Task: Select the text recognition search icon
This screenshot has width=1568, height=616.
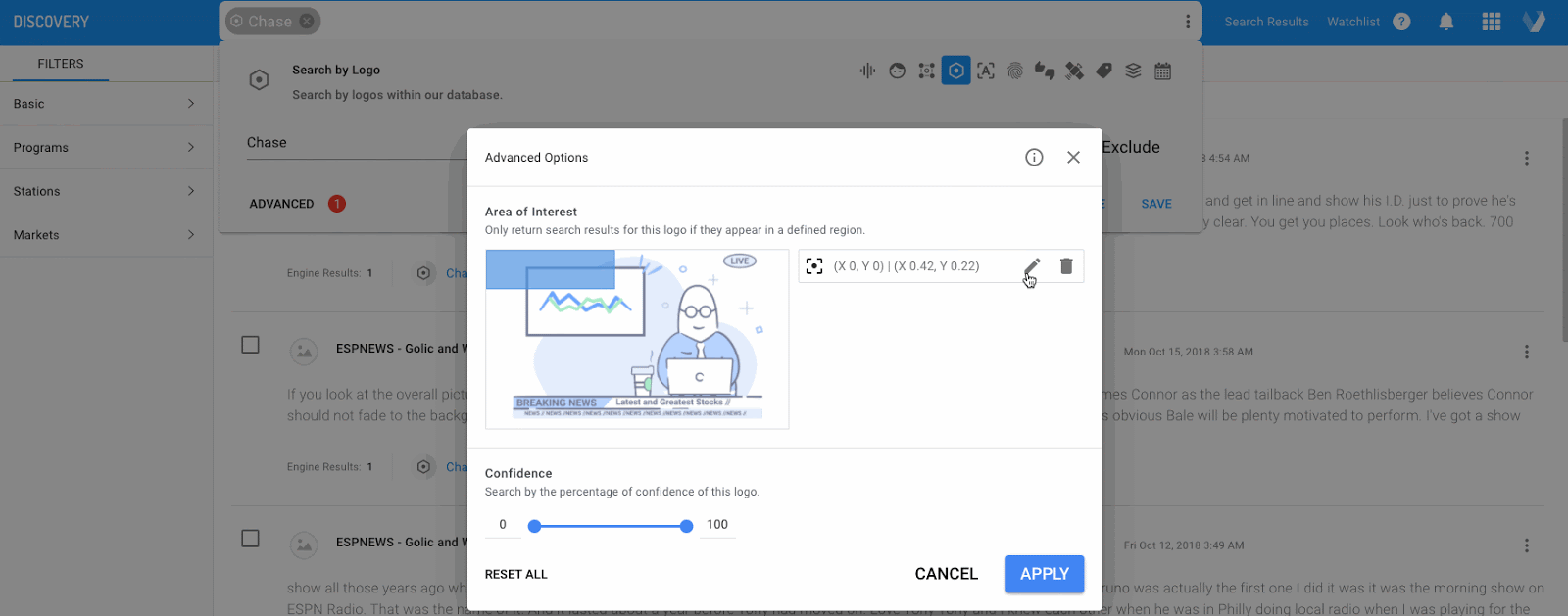Action: tap(986, 71)
